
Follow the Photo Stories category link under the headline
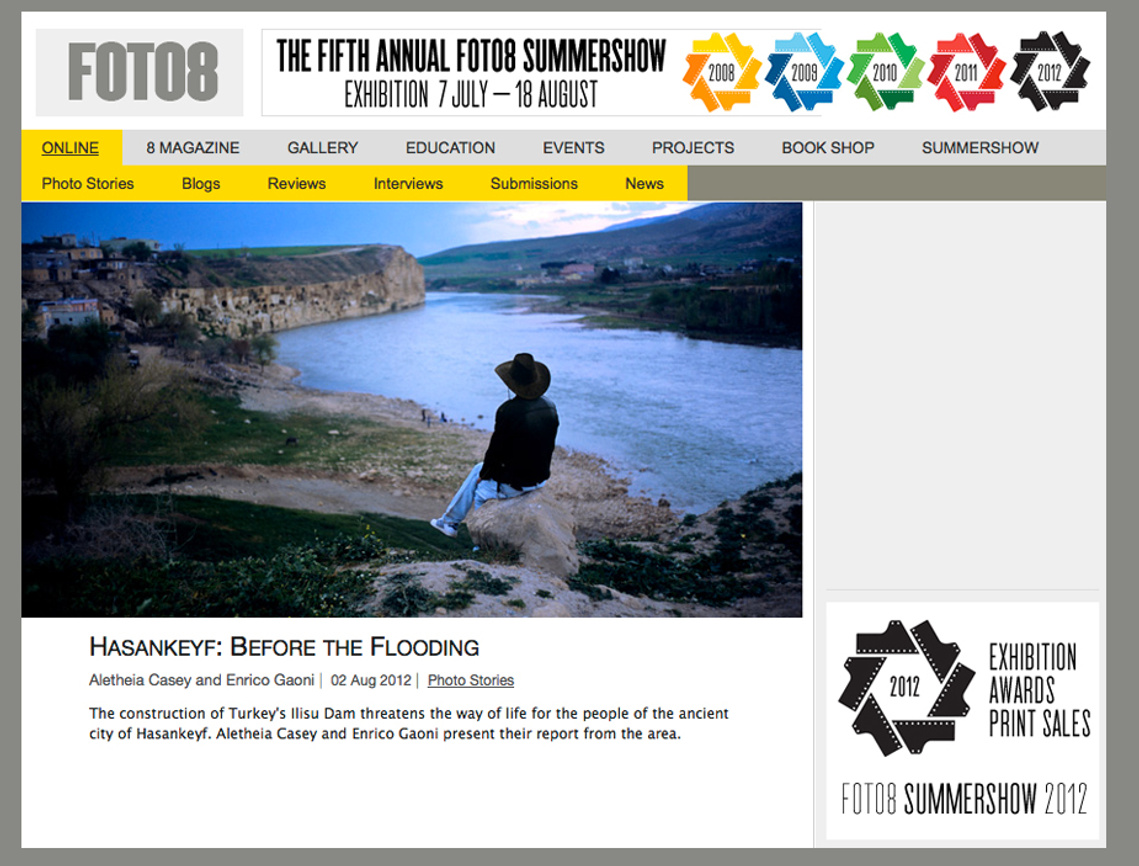click(x=471, y=680)
